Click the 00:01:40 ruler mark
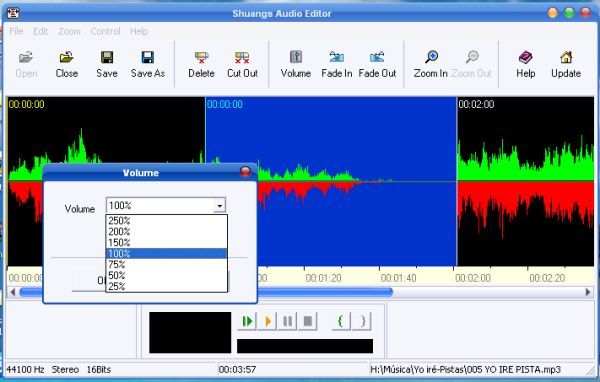This screenshot has width=600, height=382. tap(398, 278)
